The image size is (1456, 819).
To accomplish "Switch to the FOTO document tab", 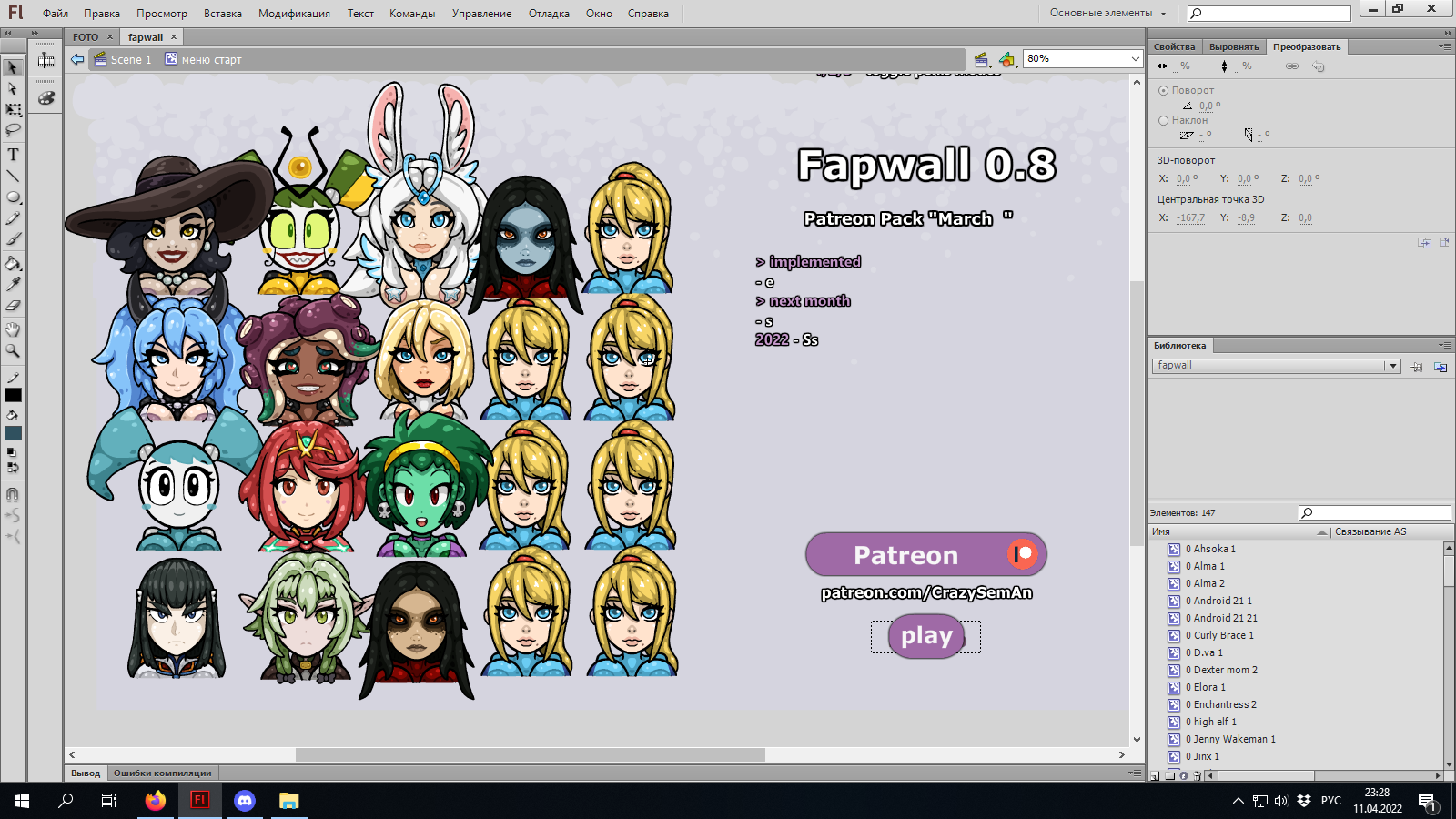I will click(x=86, y=37).
